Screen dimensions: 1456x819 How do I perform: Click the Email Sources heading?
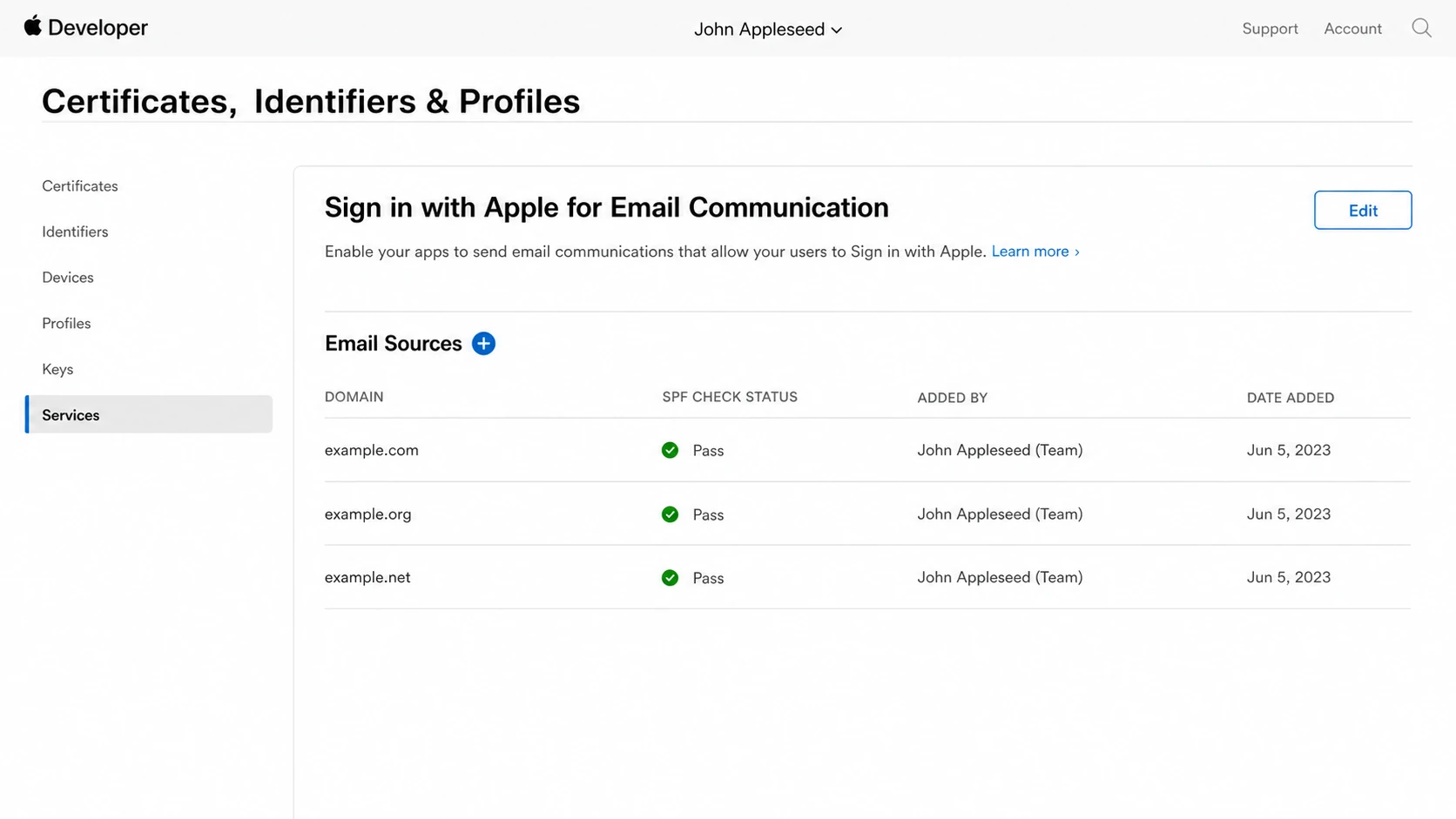393,344
